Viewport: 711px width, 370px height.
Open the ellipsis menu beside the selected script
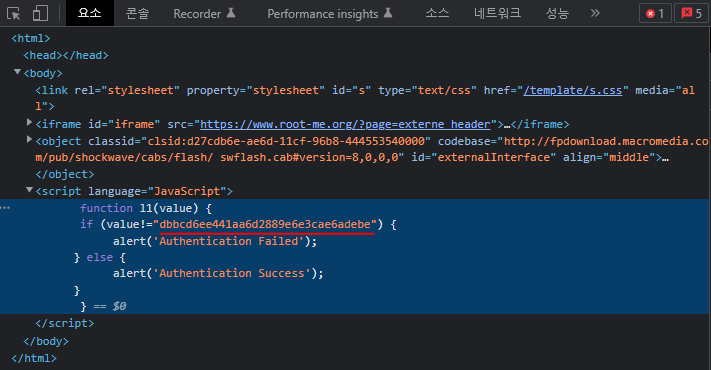(x=5, y=208)
